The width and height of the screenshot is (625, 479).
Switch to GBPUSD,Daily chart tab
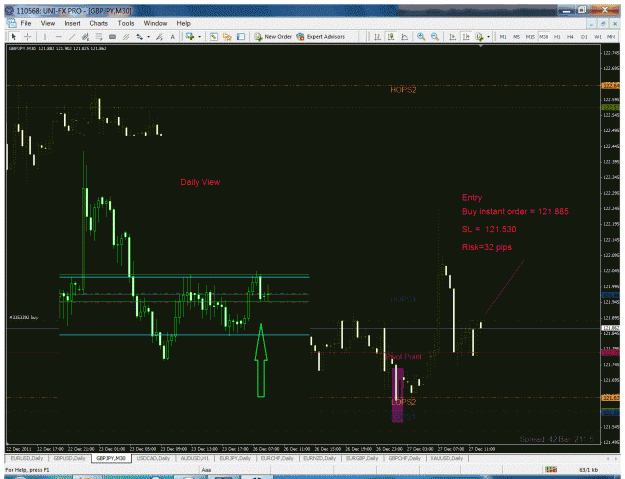click(69, 458)
